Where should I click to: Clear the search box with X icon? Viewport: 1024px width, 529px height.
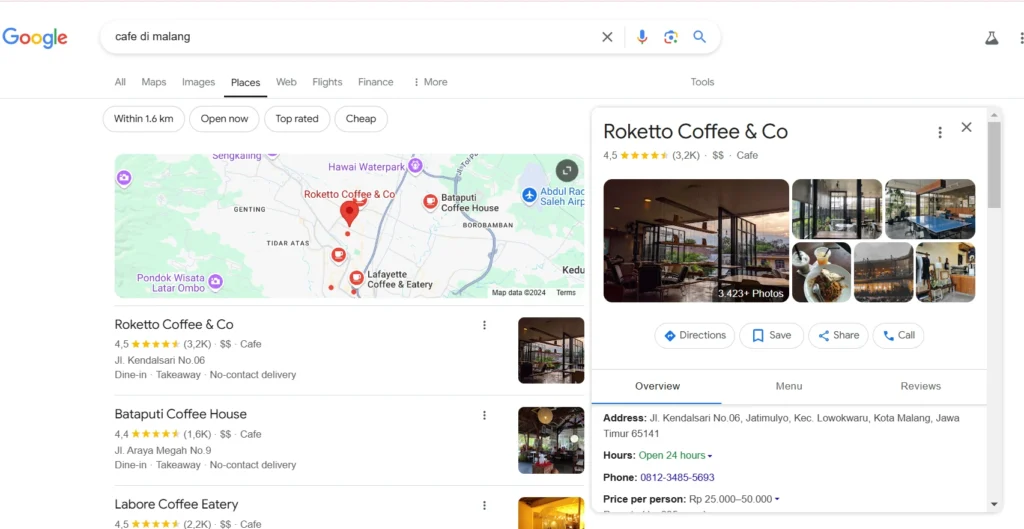(607, 37)
